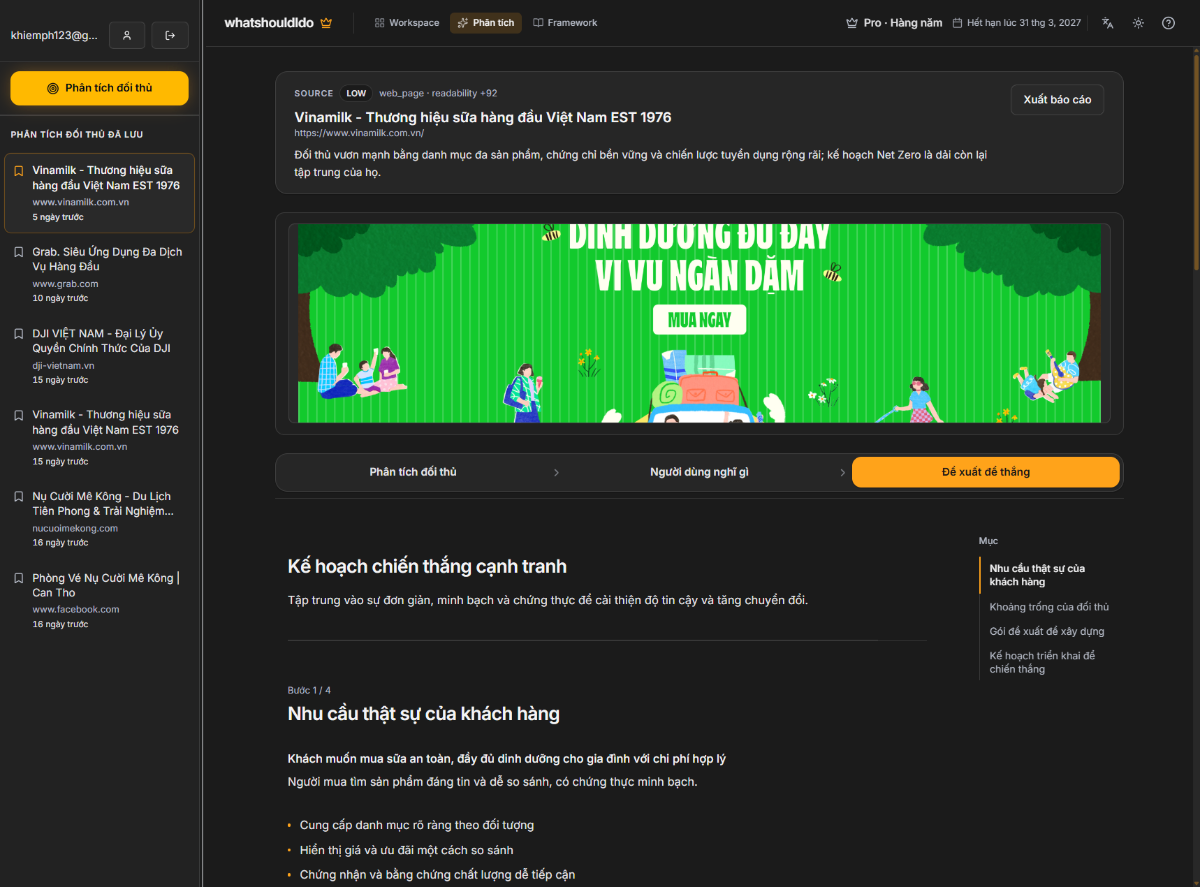
Task: Click the www.grab.com url text
Action: click(x=65, y=284)
